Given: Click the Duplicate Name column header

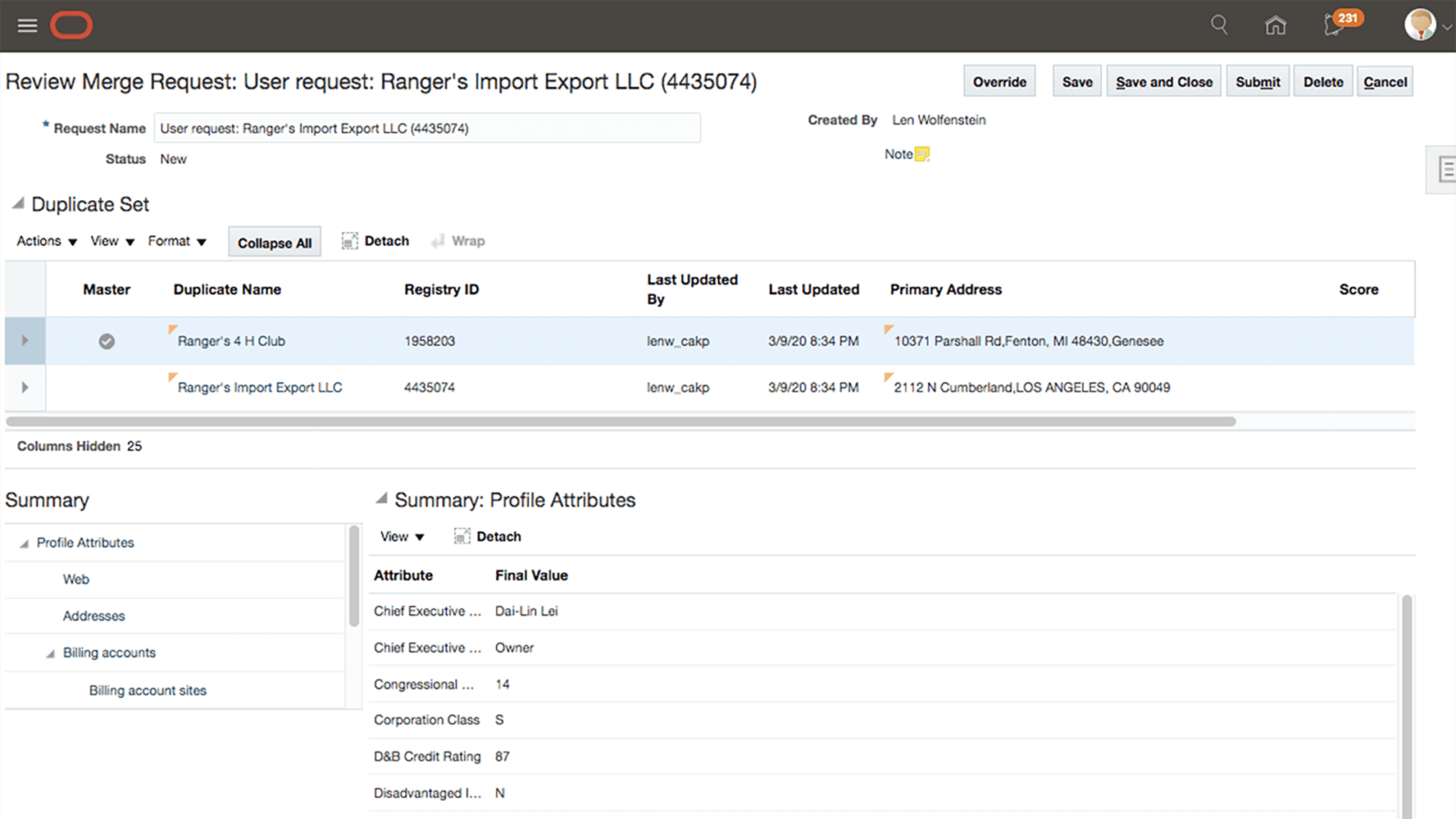Looking at the screenshot, I should point(227,289).
